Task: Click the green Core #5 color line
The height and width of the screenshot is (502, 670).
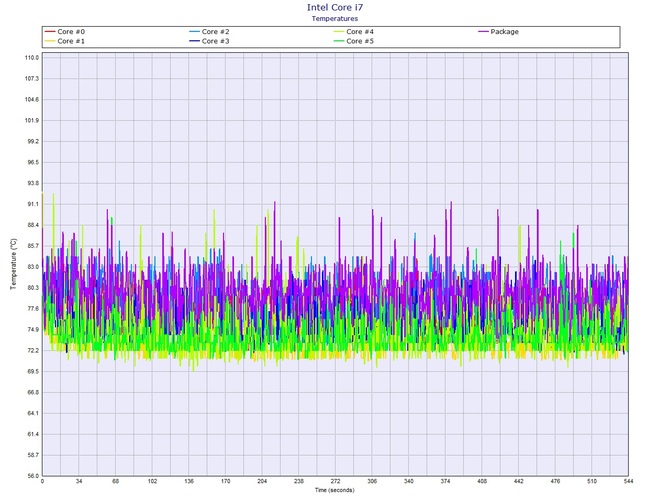Action: pyautogui.click(x=339, y=41)
